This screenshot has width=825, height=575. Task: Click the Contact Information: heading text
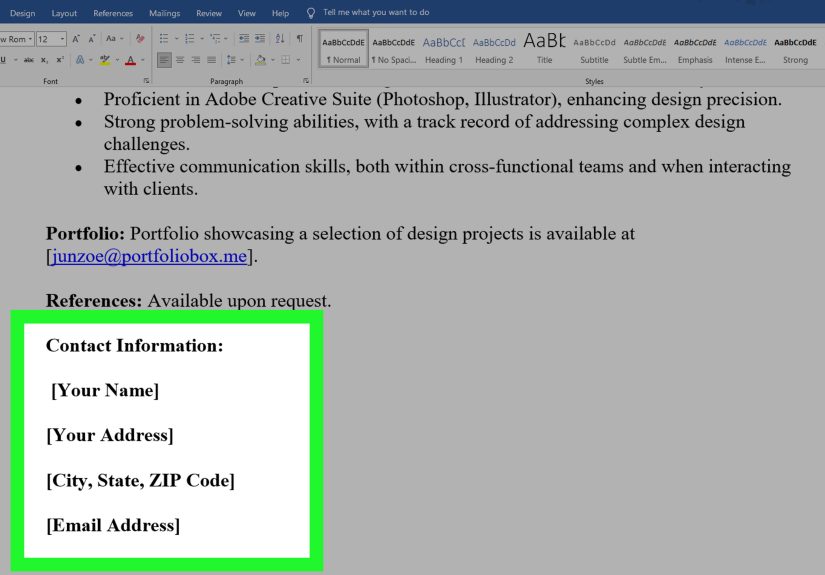(135, 346)
